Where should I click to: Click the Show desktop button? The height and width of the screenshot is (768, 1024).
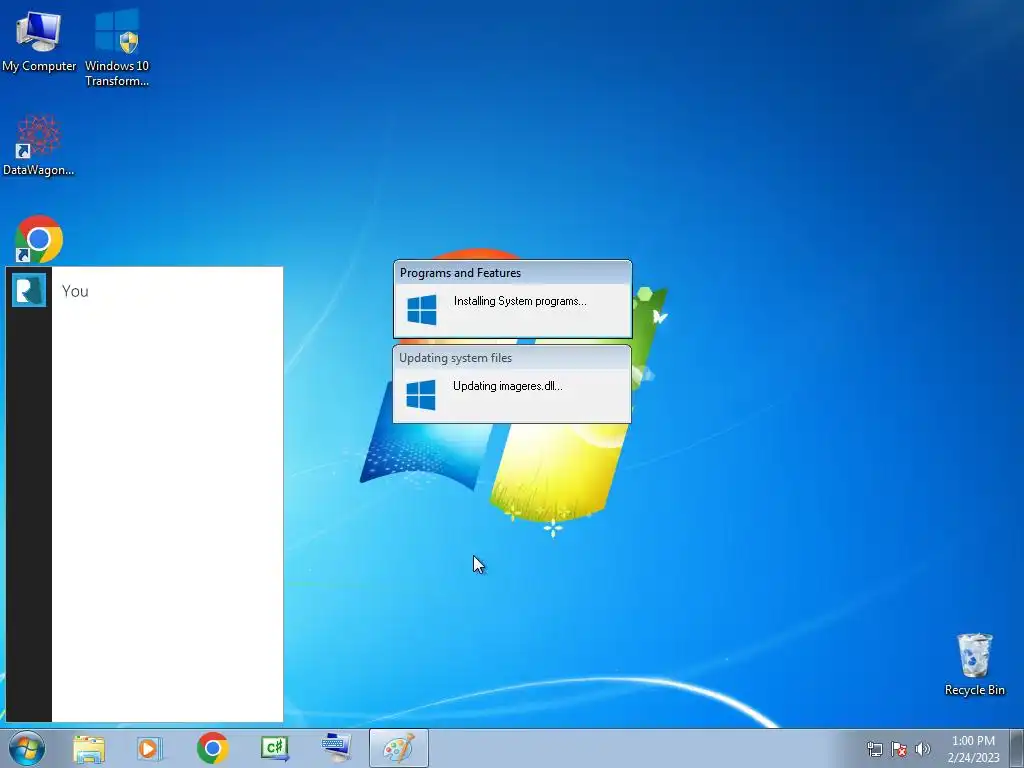[x=1016, y=749]
